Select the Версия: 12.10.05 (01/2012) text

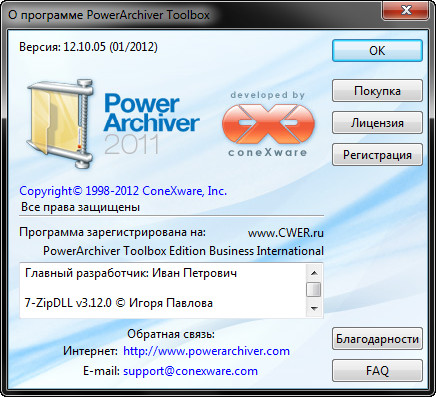pos(88,47)
